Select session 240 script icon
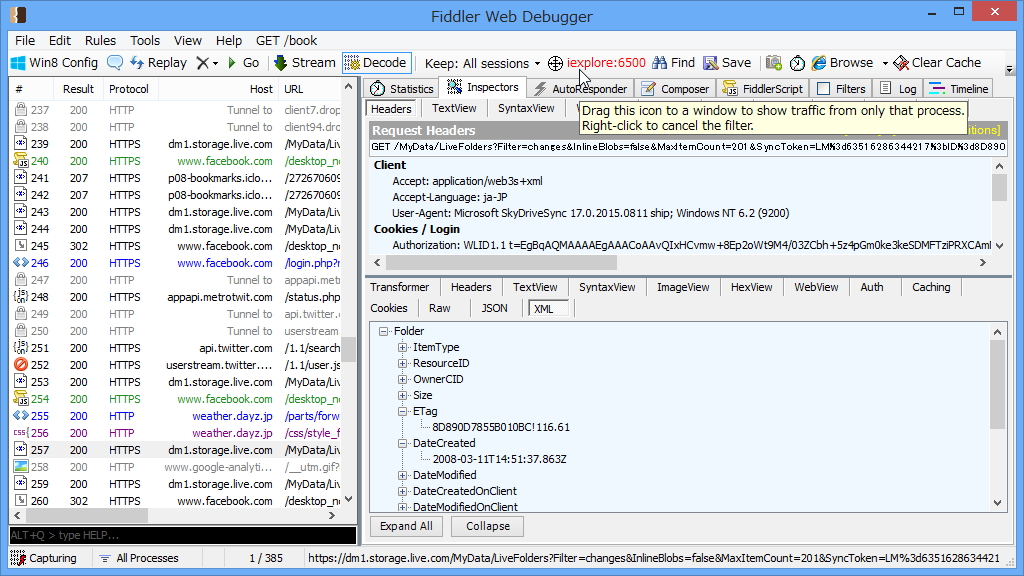Screen dimensions: 1024x576 (21, 161)
